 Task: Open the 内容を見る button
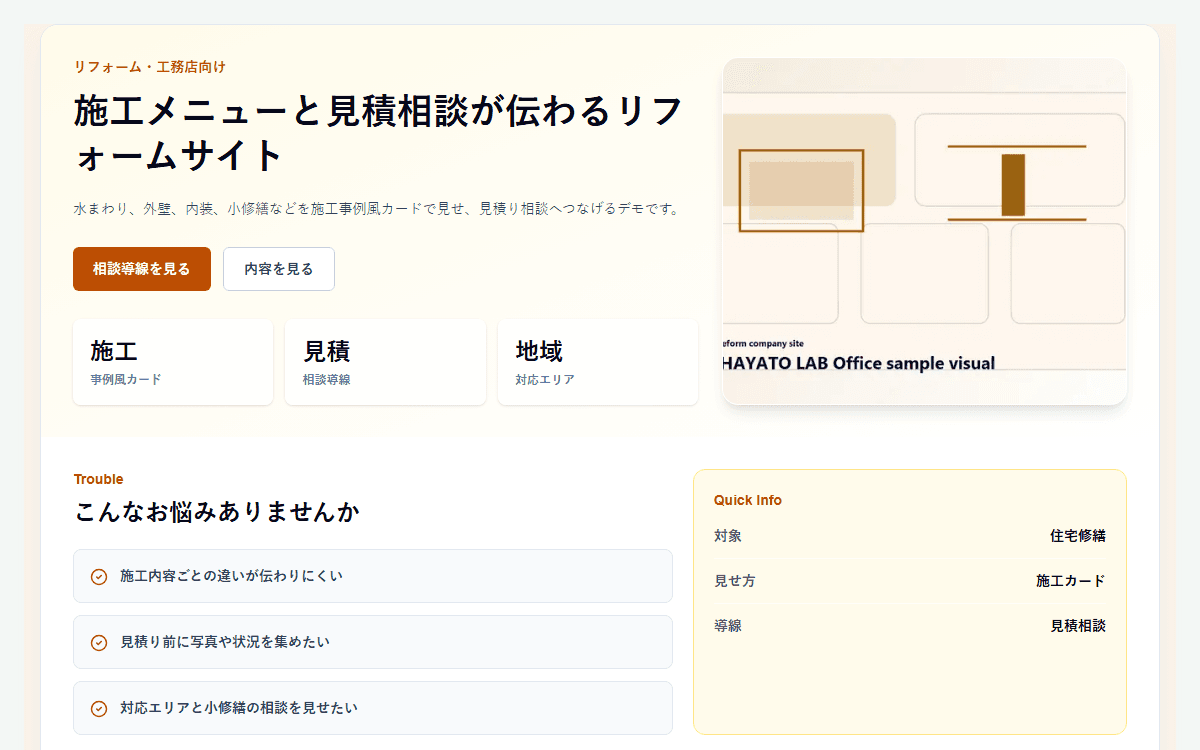pyautogui.click(x=279, y=269)
